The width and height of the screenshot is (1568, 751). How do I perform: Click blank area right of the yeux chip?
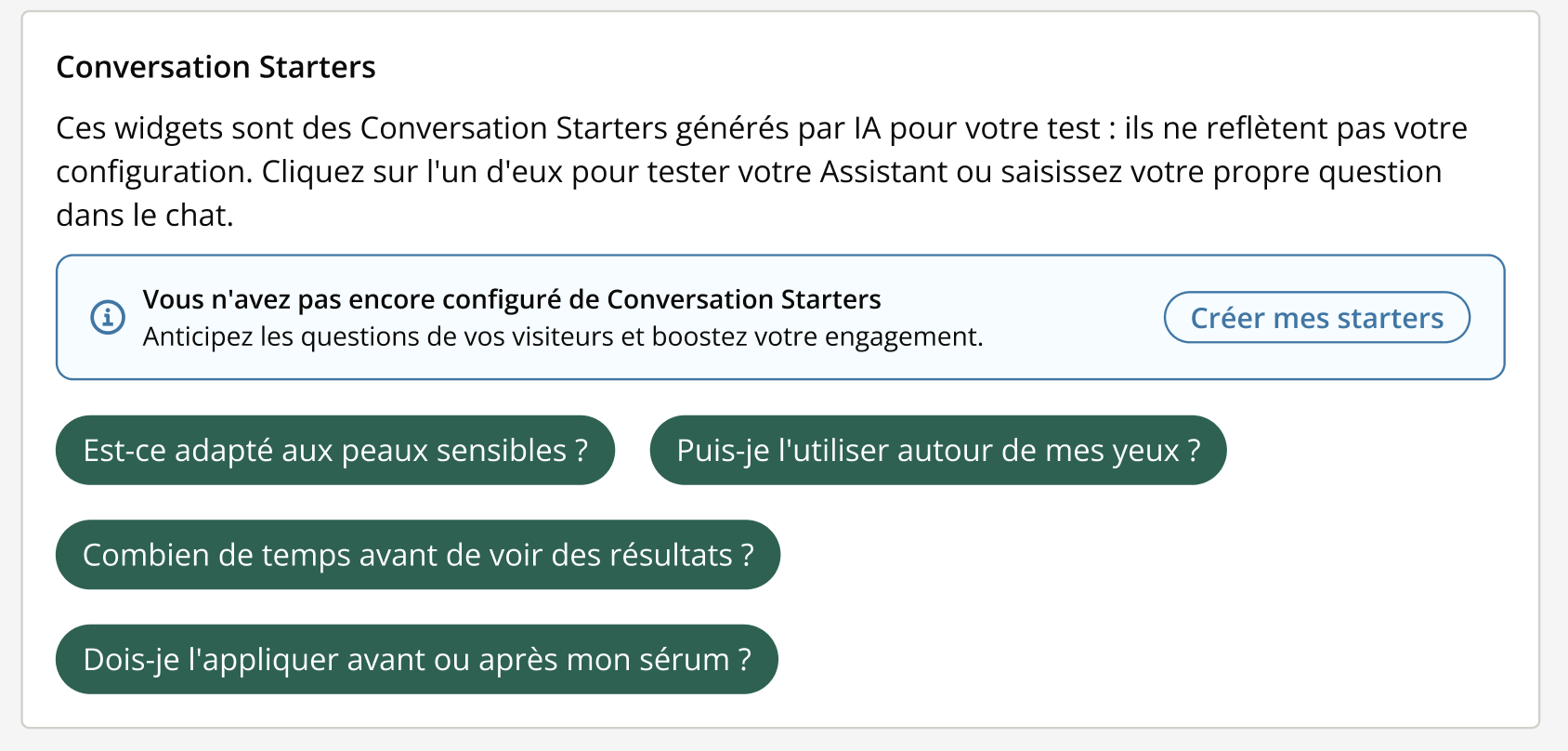click(x=1365, y=451)
